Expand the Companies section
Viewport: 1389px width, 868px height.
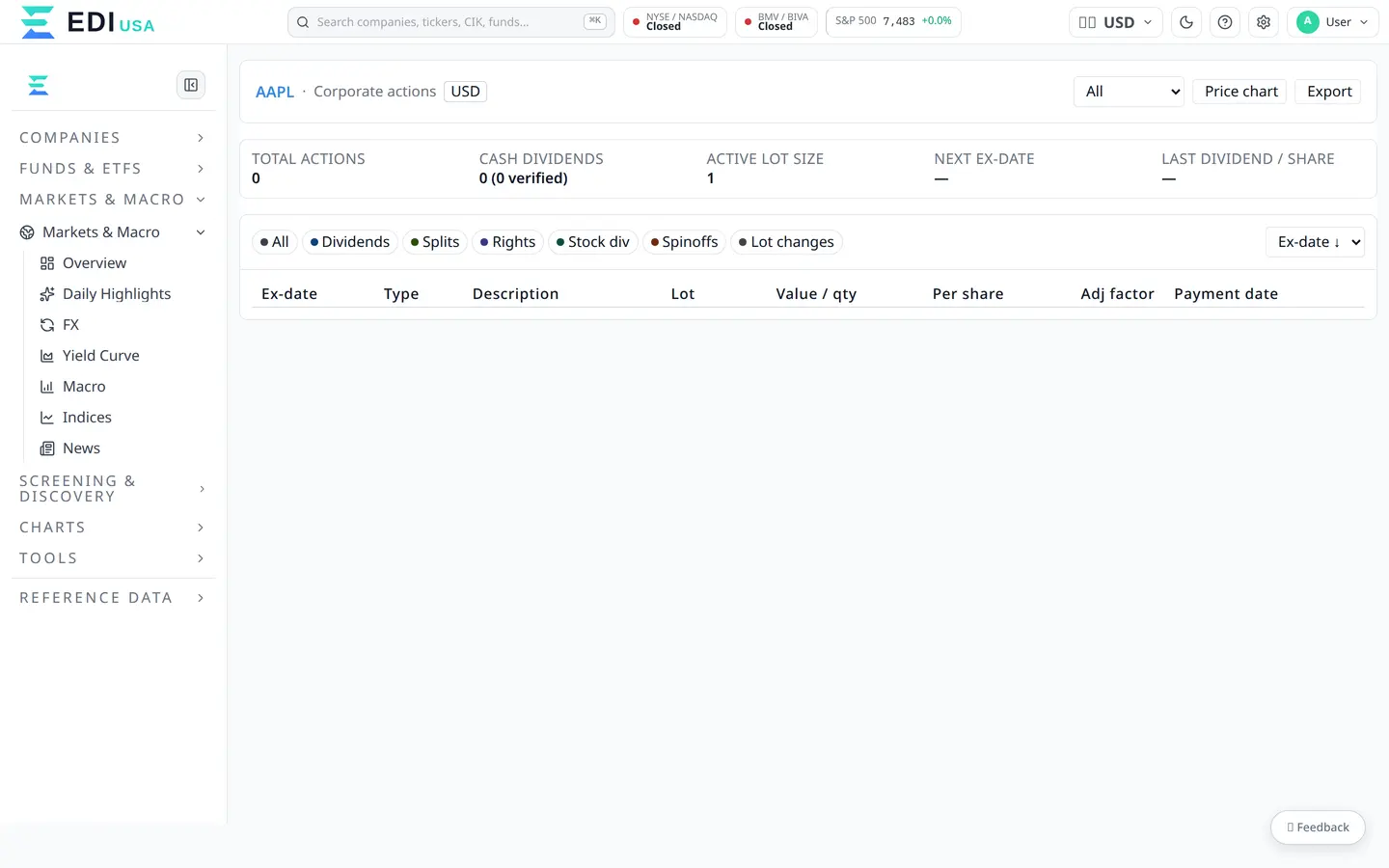112,138
